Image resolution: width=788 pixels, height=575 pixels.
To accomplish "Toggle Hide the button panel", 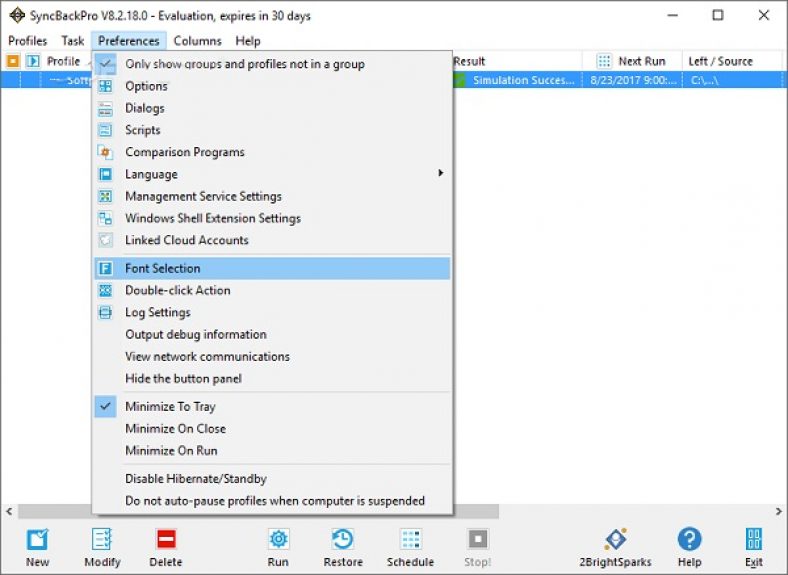I will (272, 378).
